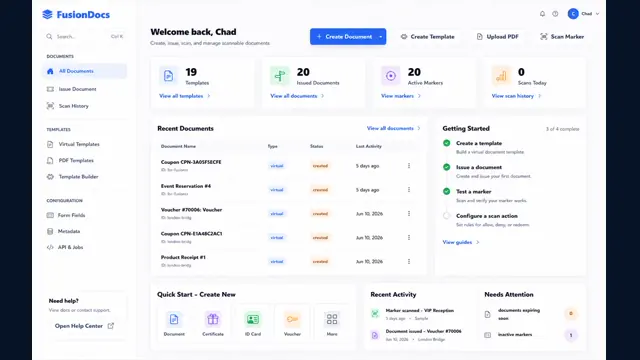
Task: Toggle the Test a marker completed check
Action: 447,191
